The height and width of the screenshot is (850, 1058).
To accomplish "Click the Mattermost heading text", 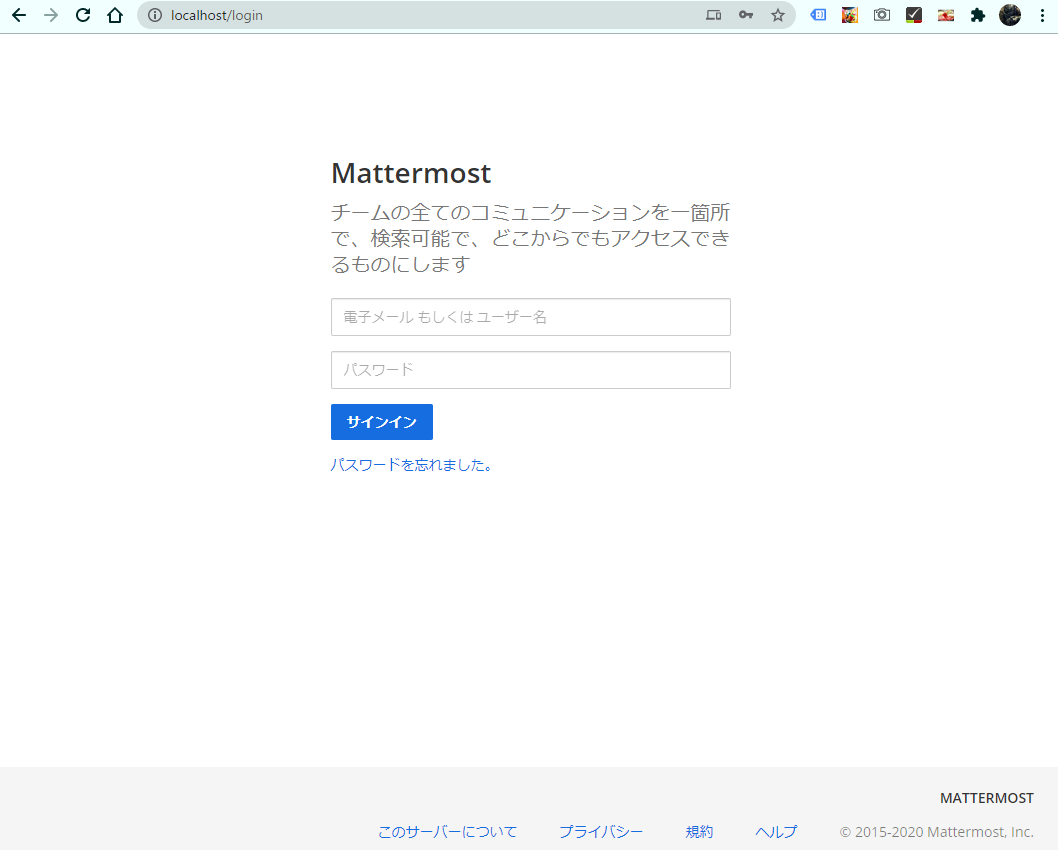I will click(411, 173).
